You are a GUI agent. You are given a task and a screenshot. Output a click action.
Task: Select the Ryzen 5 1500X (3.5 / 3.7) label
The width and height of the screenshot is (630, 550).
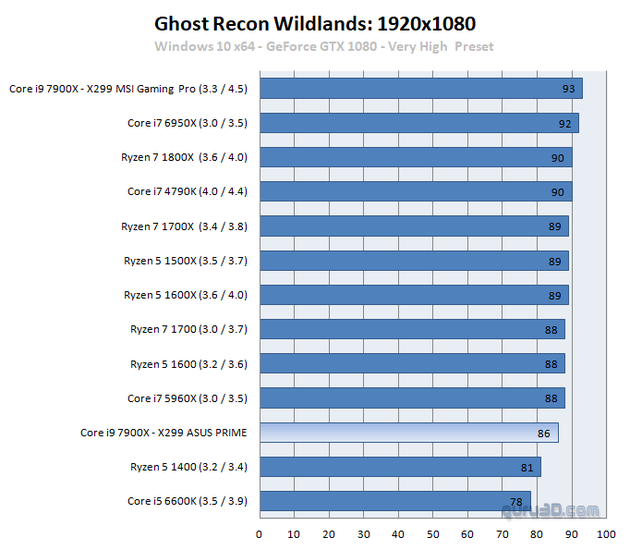click(186, 261)
